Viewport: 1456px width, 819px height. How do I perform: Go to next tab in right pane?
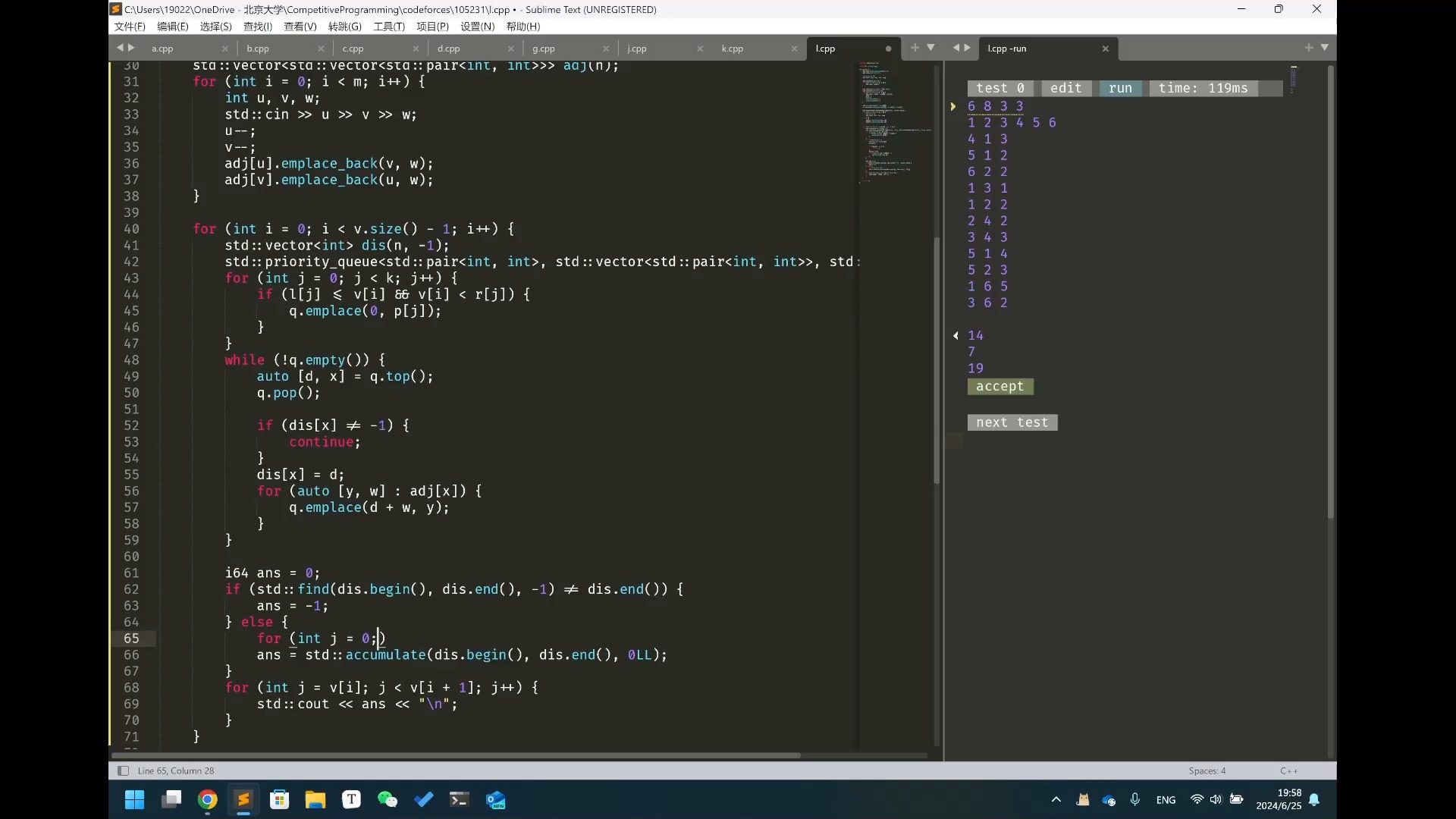967,48
